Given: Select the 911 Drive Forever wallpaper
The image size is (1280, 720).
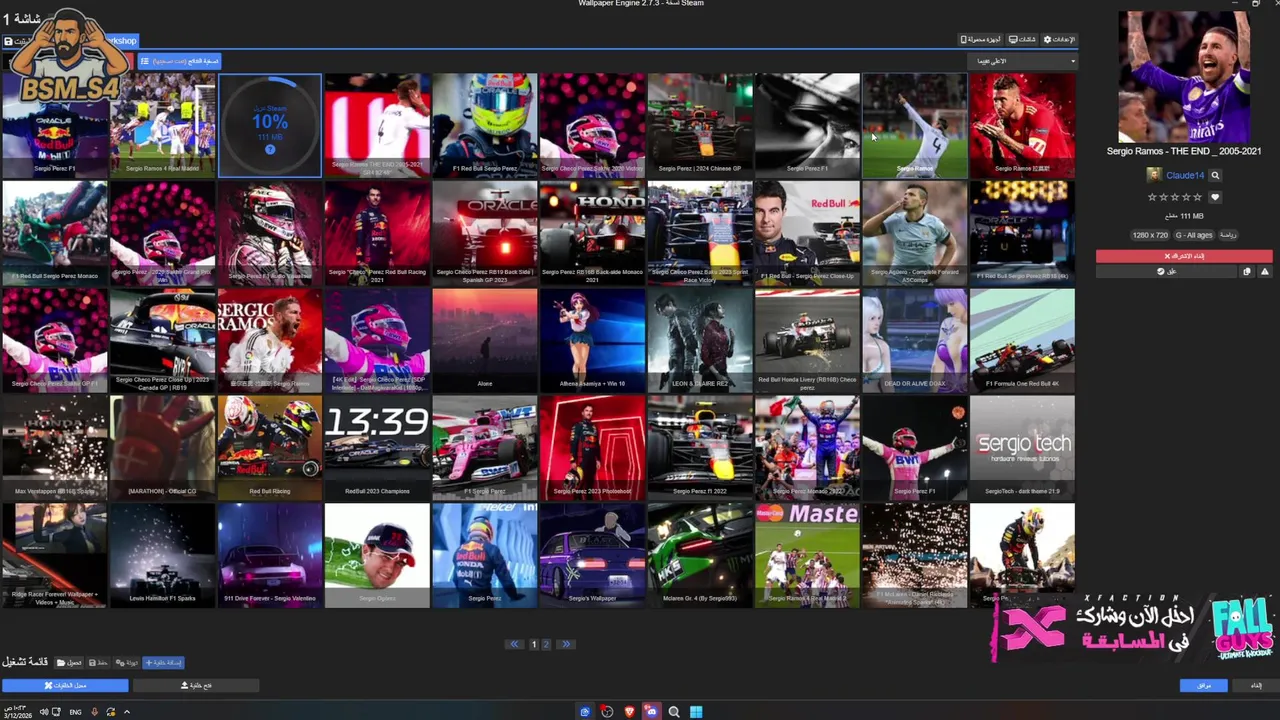Looking at the screenshot, I should 270,555.
